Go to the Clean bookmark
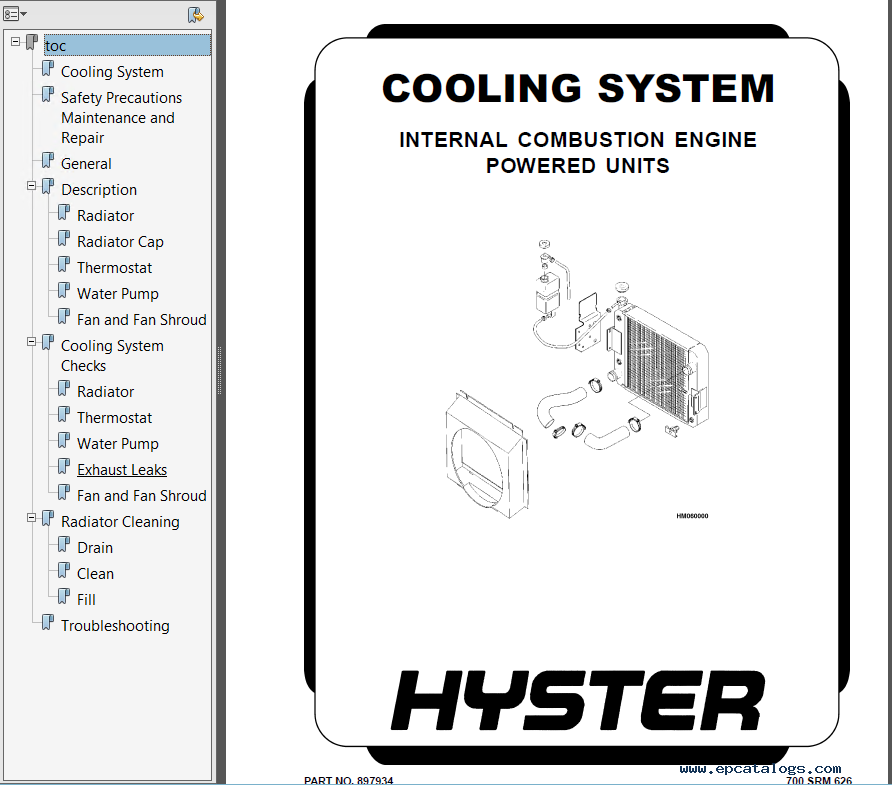The width and height of the screenshot is (892, 785). [95, 574]
